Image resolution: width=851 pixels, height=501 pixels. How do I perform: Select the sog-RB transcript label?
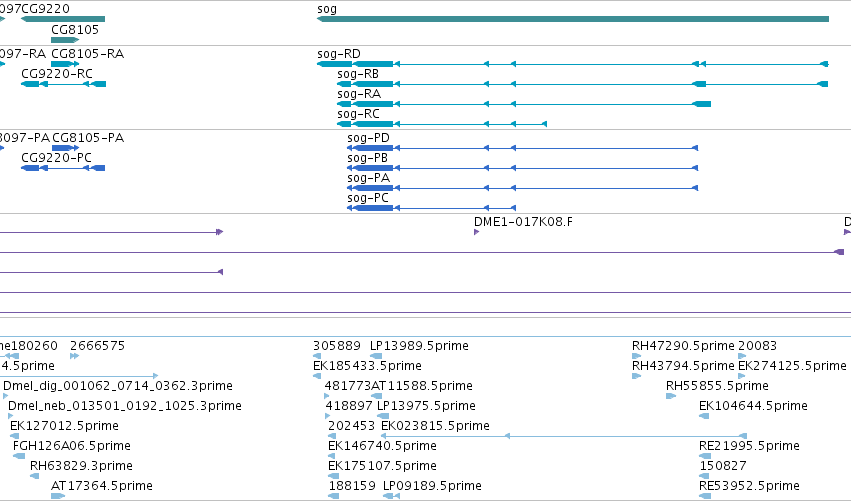point(358,74)
